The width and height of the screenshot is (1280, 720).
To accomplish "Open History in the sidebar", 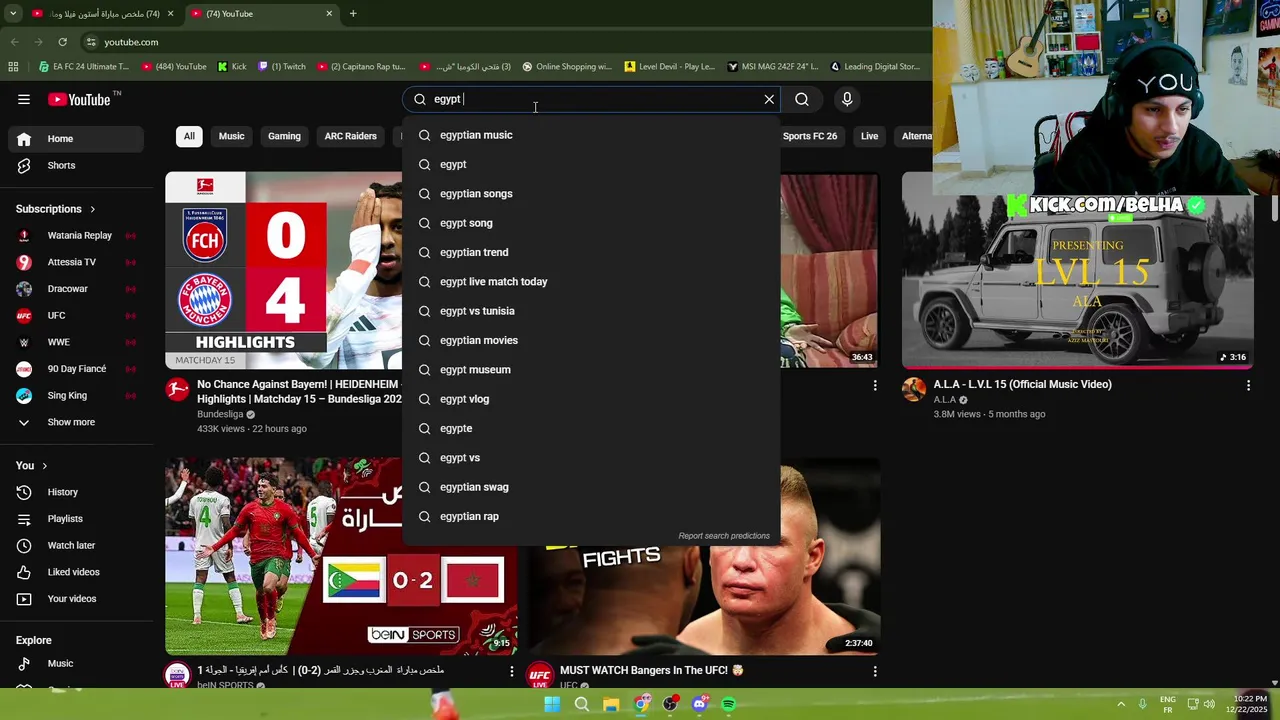I will [76, 492].
